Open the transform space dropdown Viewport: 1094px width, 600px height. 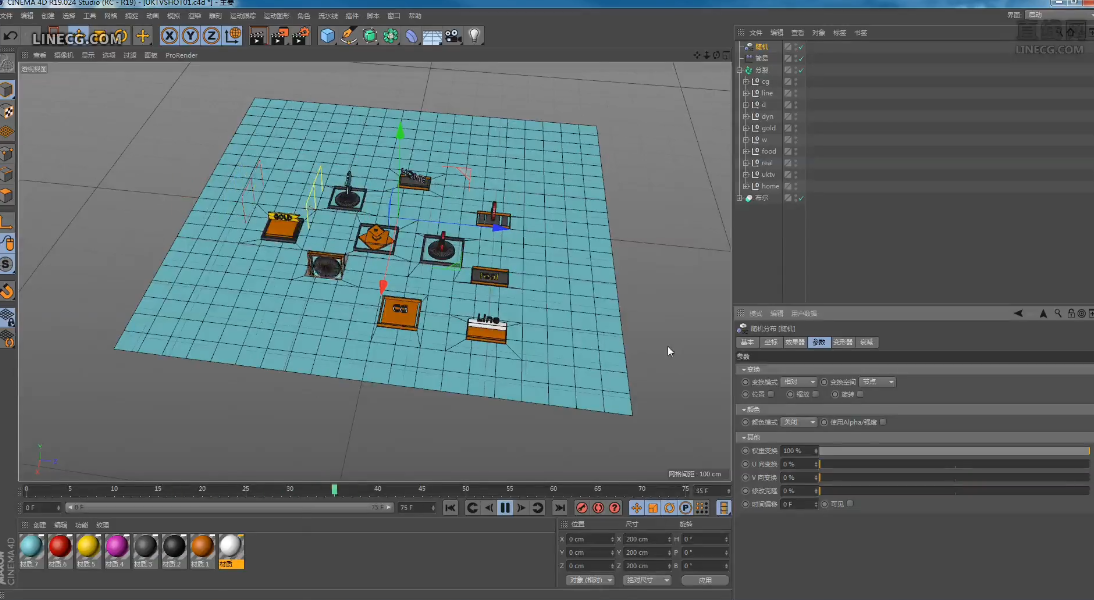tap(877, 382)
